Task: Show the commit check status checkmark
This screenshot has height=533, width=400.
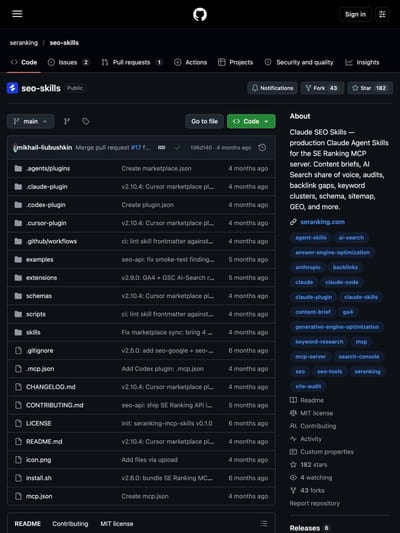Action: [x=177, y=148]
